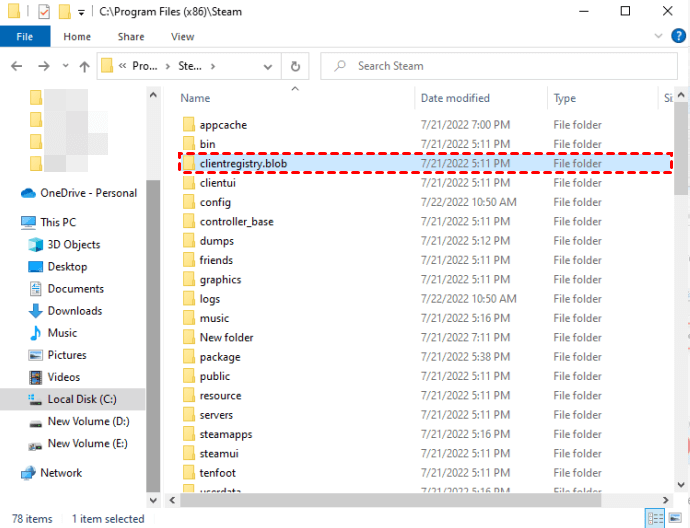Click the New folder quick access icon
The height and width of the screenshot is (528, 690).
tap(65, 11)
